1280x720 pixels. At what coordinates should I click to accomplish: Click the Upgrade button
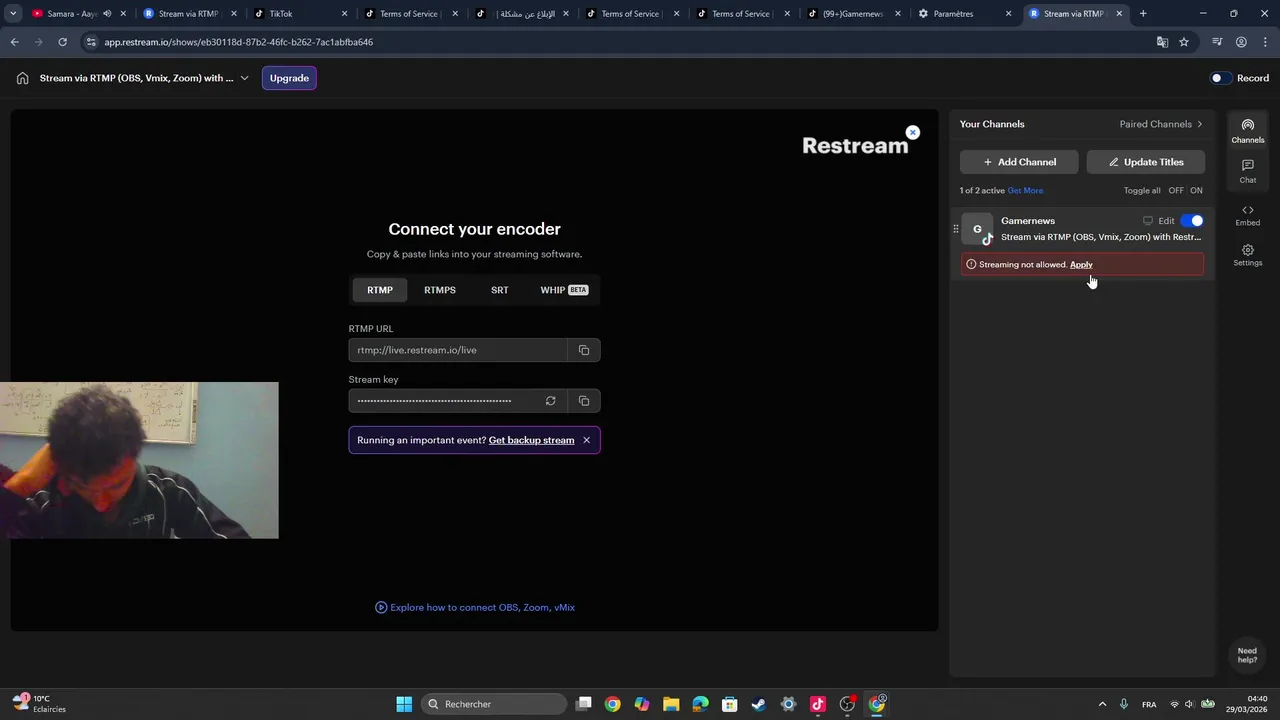coord(289,78)
